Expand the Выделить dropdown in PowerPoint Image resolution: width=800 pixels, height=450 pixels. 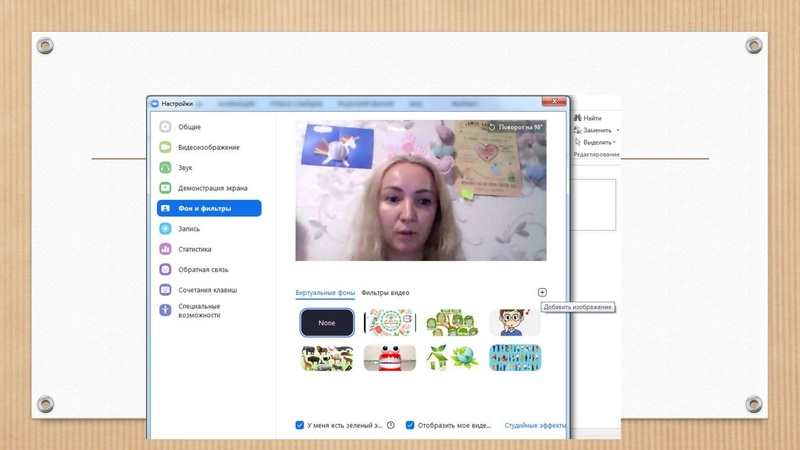click(x=615, y=142)
